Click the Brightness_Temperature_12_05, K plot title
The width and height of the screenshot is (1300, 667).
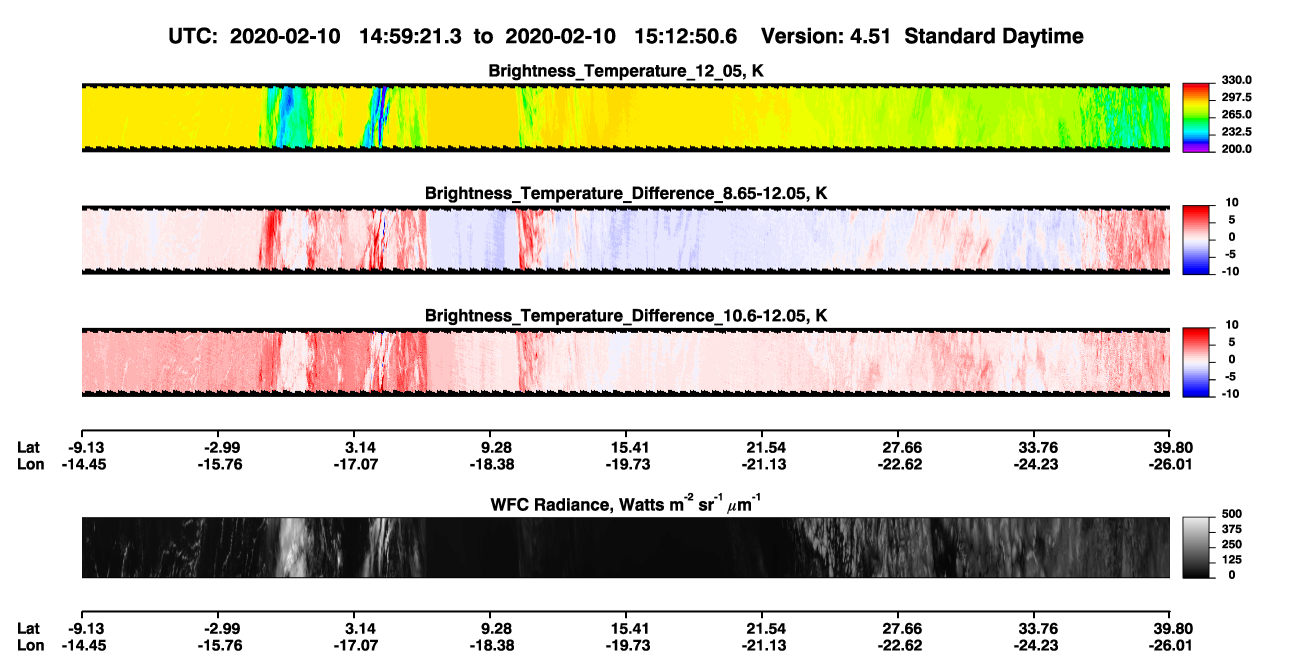(x=627, y=71)
